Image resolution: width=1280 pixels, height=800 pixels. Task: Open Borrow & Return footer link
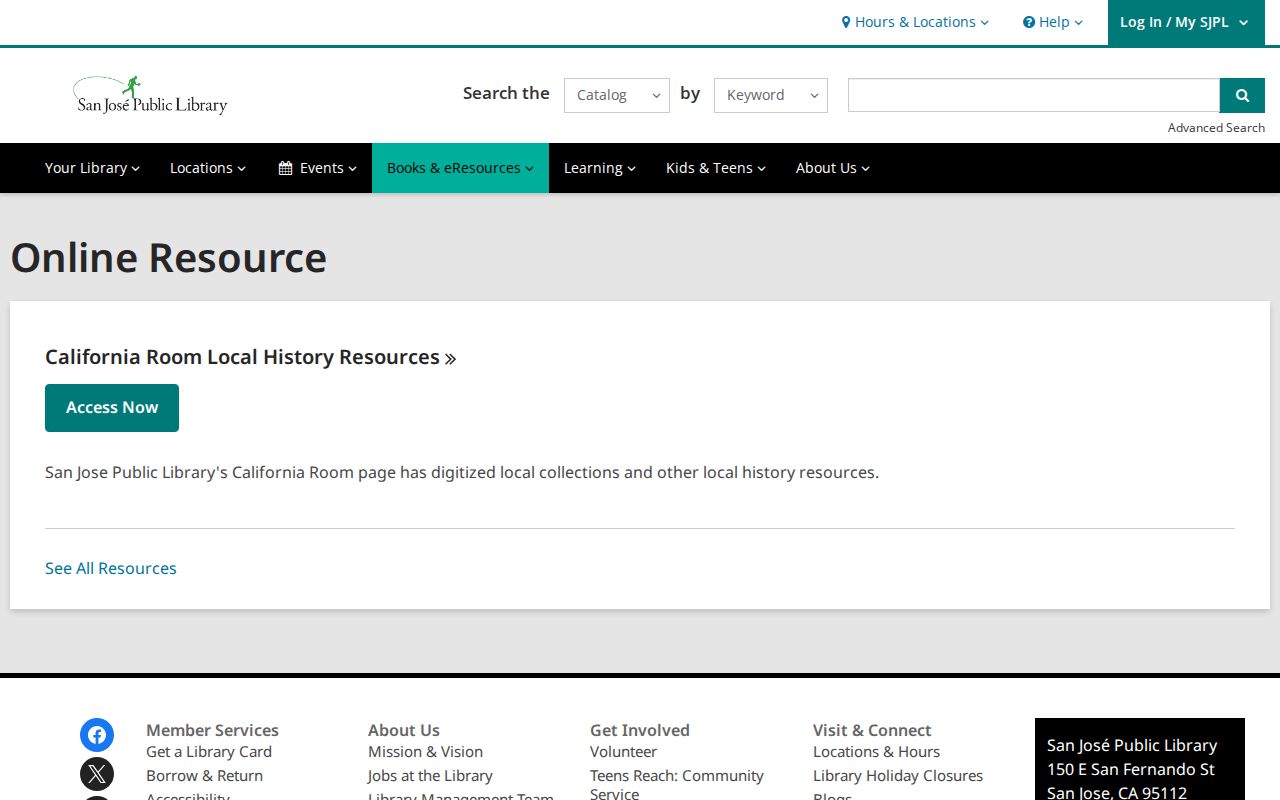pyautogui.click(x=204, y=776)
